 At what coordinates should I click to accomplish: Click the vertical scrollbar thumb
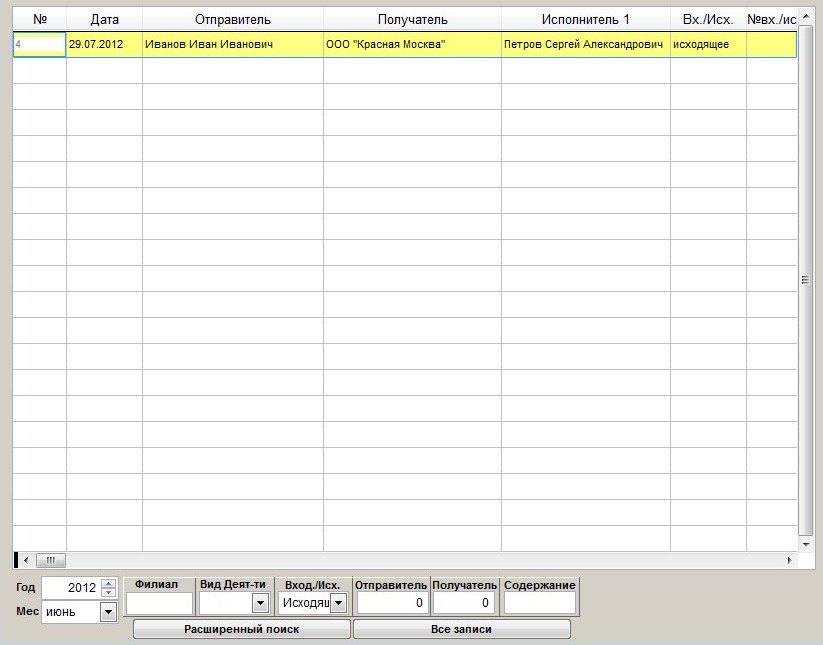(x=806, y=280)
